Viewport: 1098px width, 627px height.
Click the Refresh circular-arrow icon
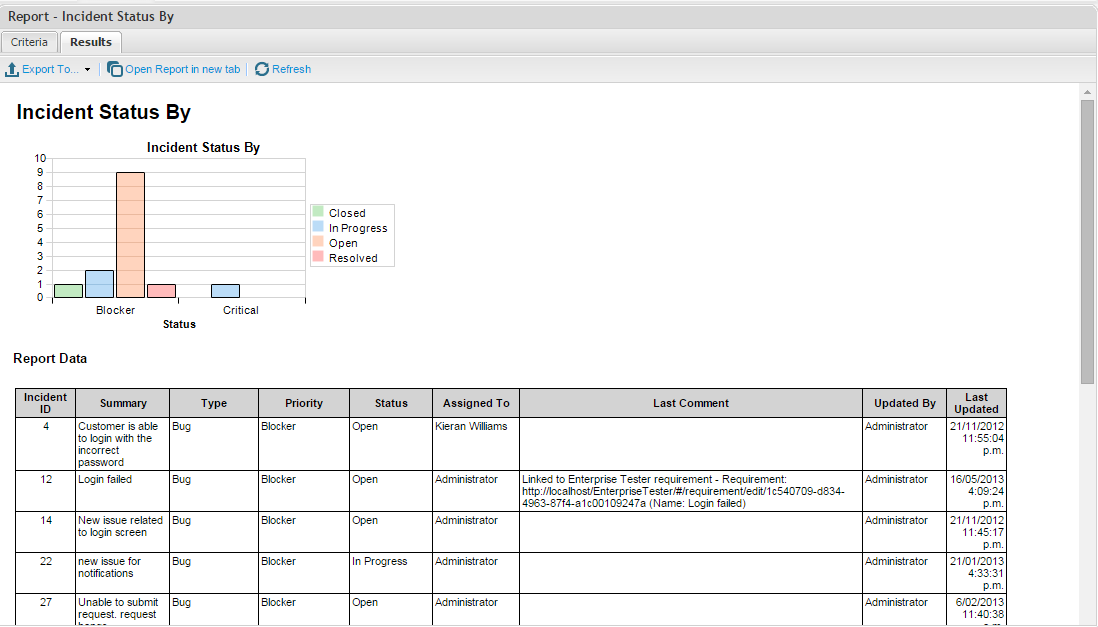click(x=260, y=69)
